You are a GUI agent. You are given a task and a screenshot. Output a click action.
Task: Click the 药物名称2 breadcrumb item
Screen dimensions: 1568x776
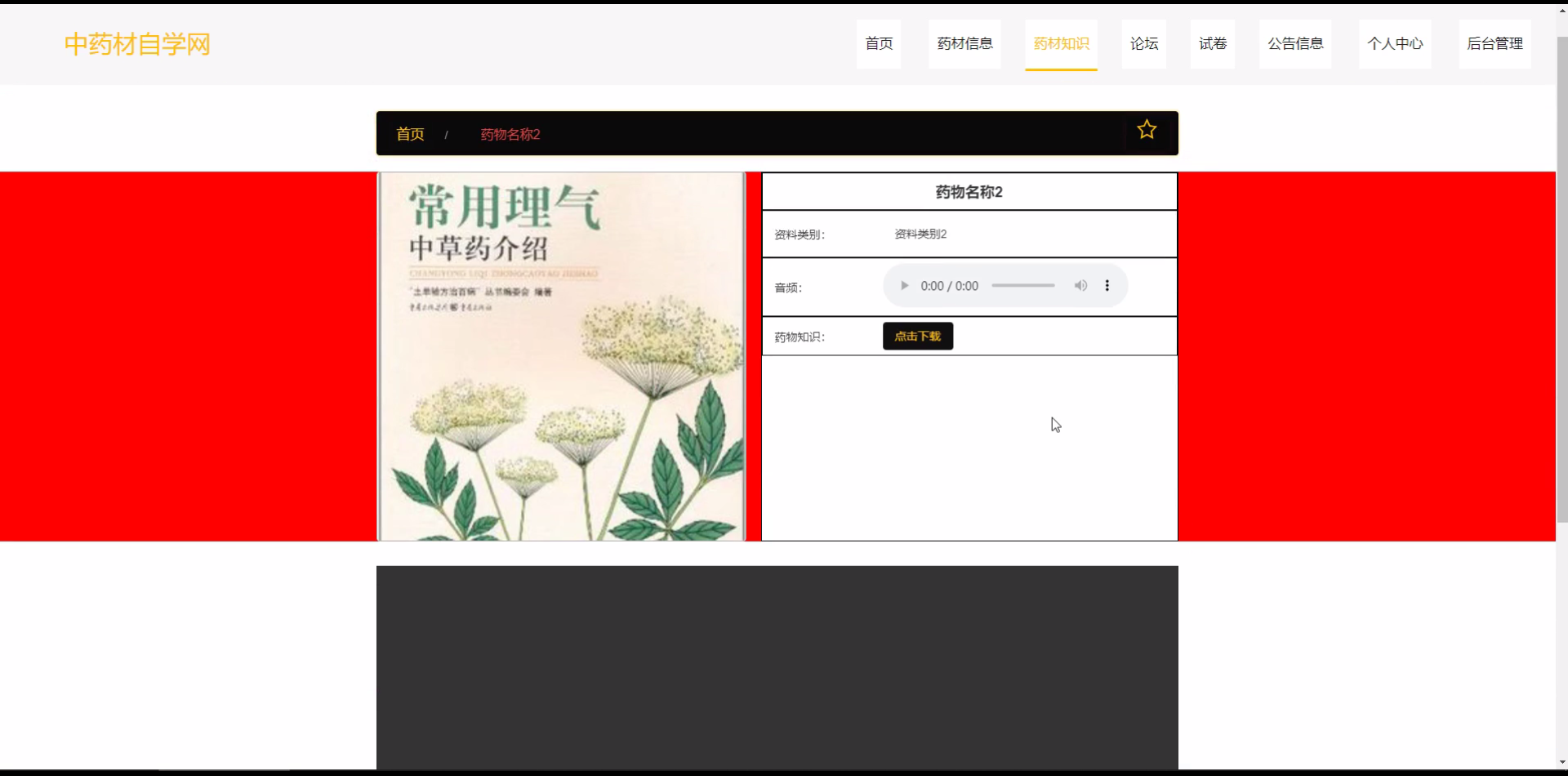(510, 134)
